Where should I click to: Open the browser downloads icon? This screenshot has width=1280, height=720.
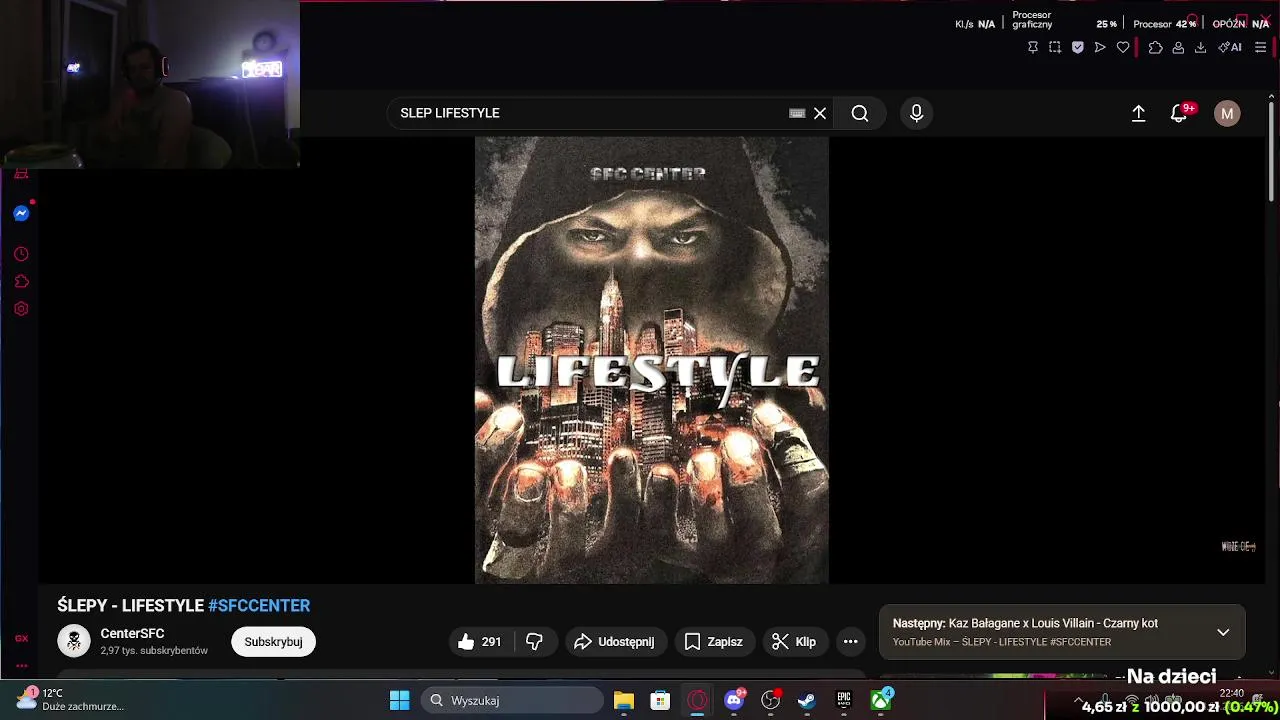pyautogui.click(x=1201, y=47)
